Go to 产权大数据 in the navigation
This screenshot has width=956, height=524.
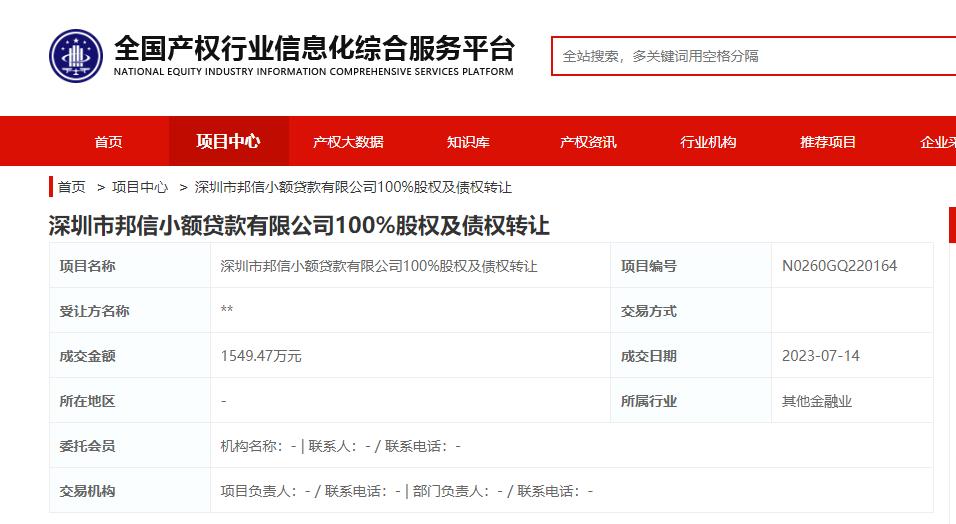click(348, 142)
